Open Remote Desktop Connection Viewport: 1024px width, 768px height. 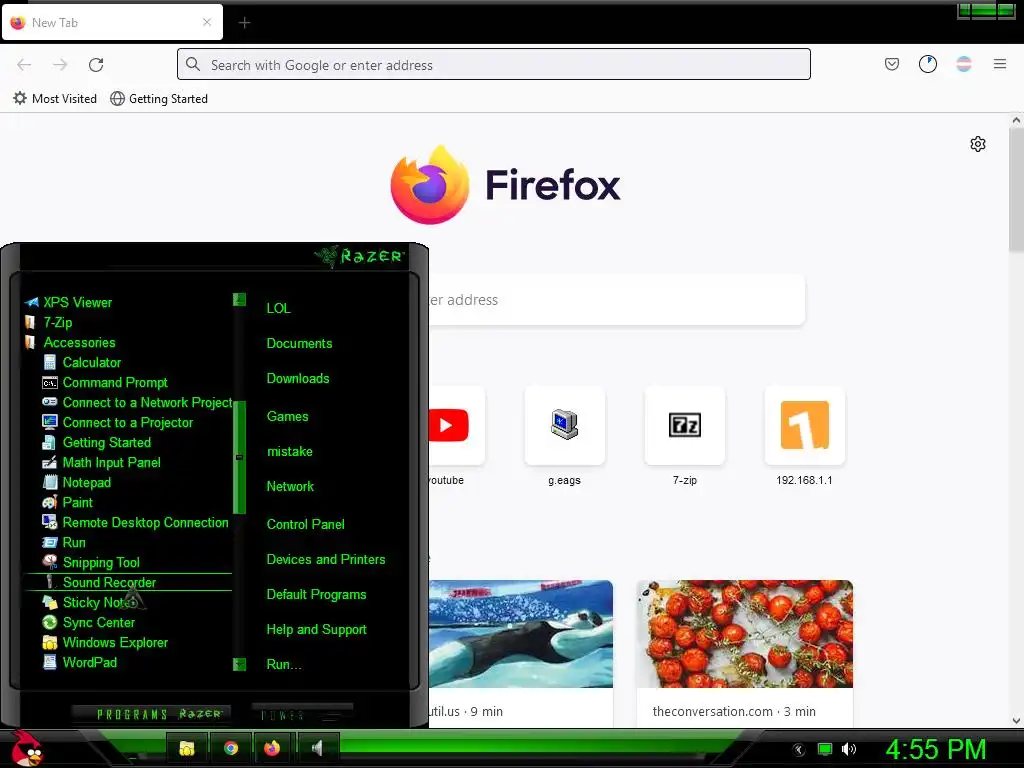click(135, 522)
